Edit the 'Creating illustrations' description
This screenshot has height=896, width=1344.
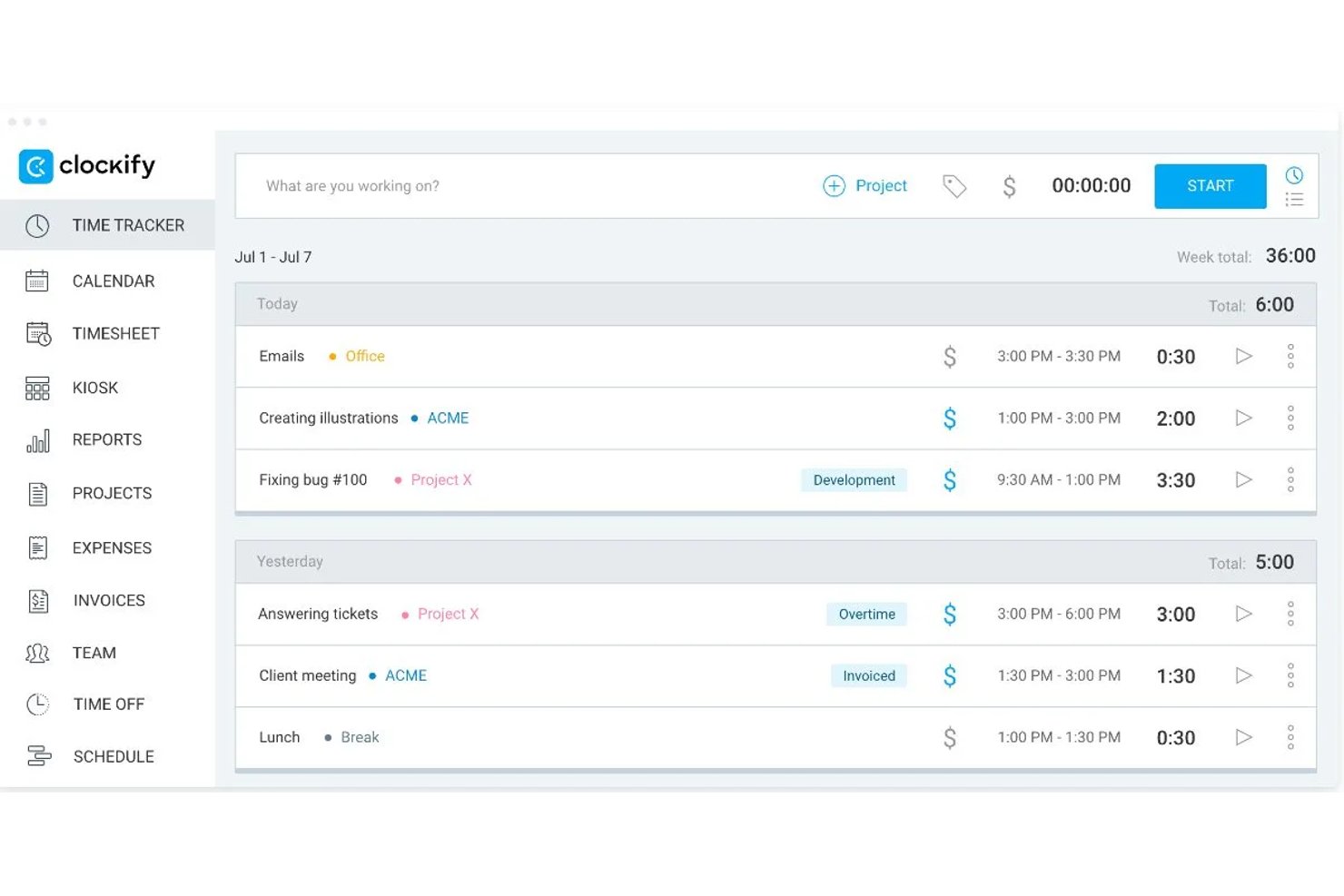click(x=329, y=418)
